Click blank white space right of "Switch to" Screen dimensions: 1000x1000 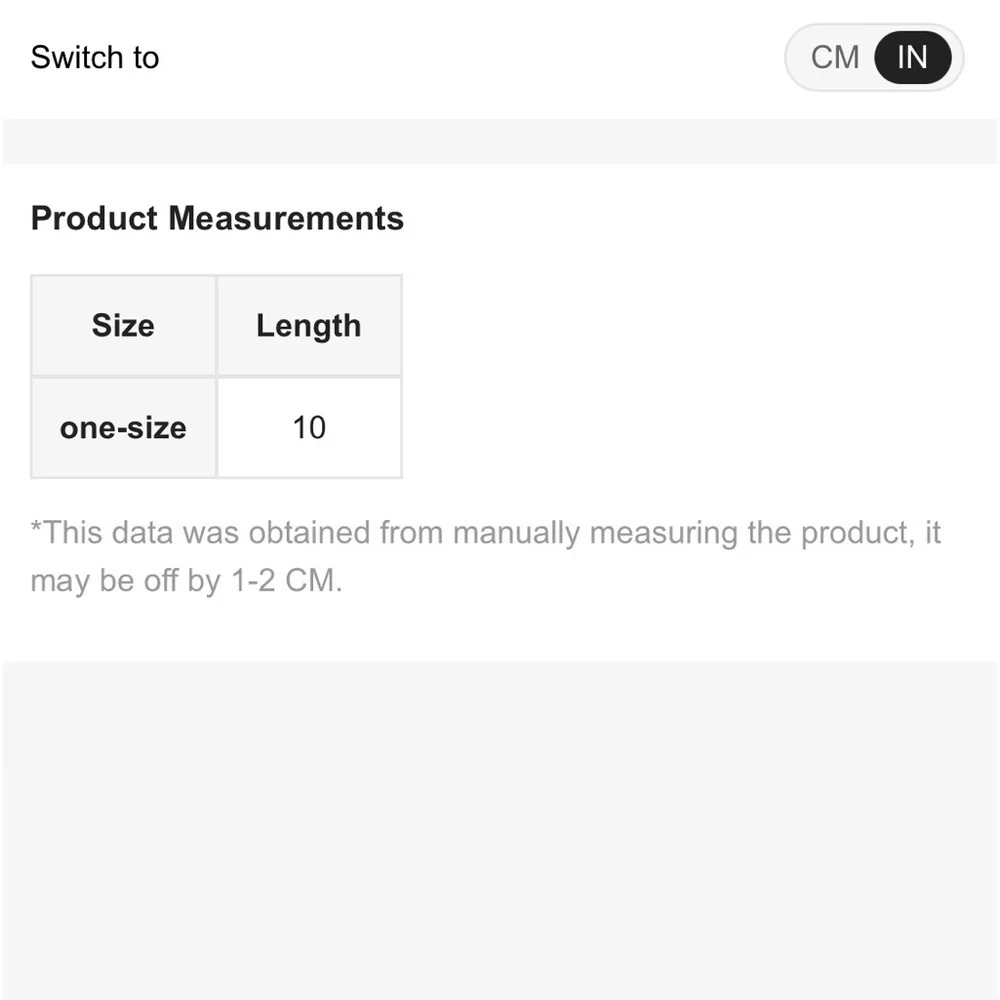(x=470, y=58)
